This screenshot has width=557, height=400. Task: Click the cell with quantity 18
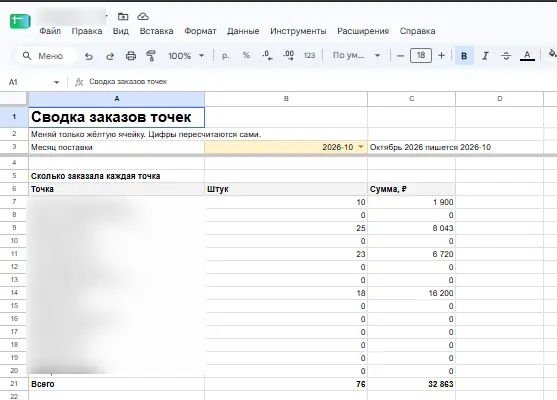tap(286, 293)
